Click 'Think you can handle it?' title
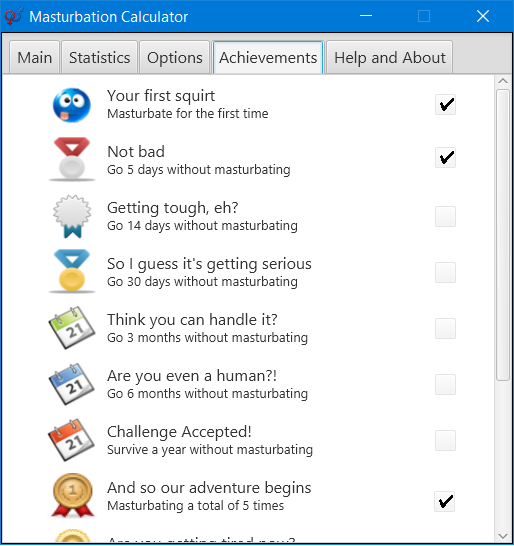 192,320
